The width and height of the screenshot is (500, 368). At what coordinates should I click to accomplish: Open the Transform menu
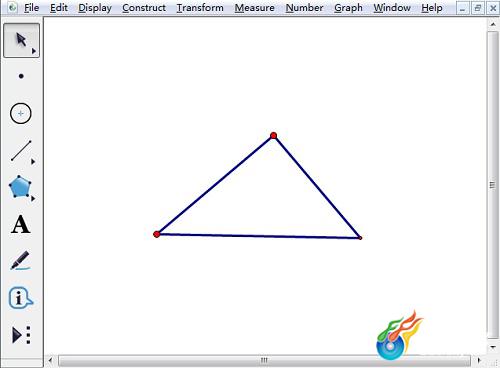tap(200, 8)
